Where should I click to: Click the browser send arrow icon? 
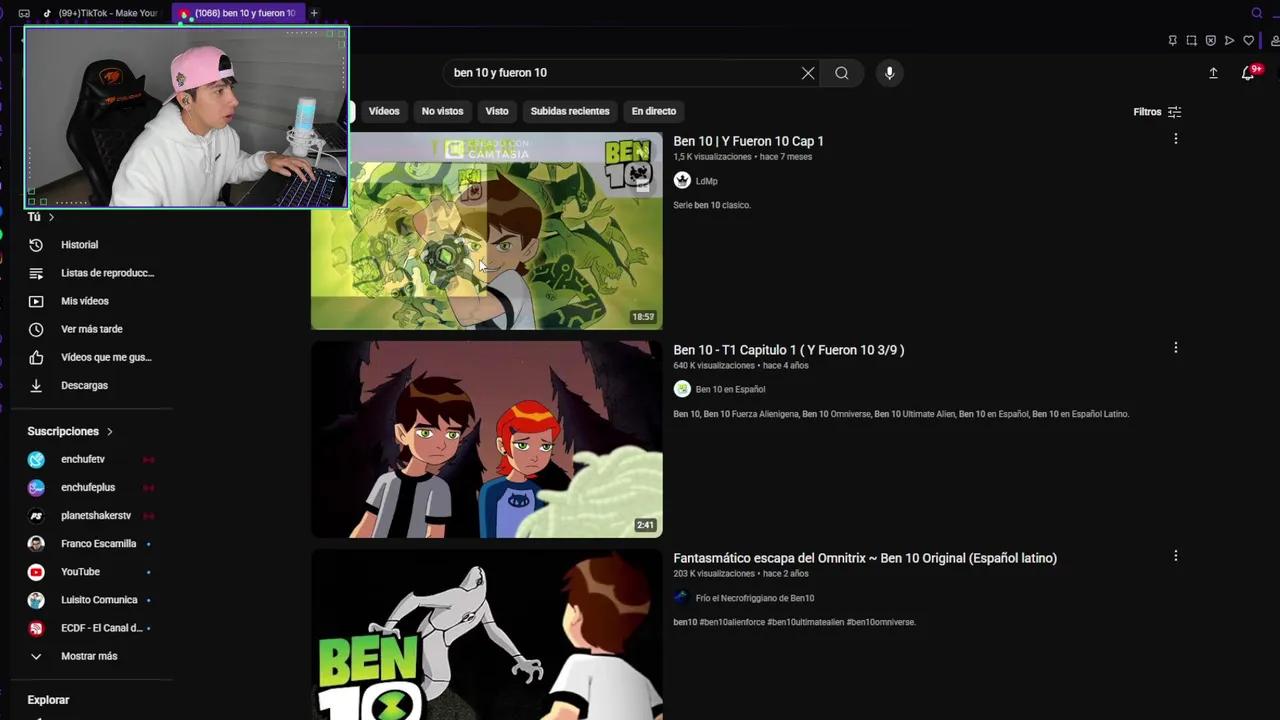click(x=1229, y=41)
